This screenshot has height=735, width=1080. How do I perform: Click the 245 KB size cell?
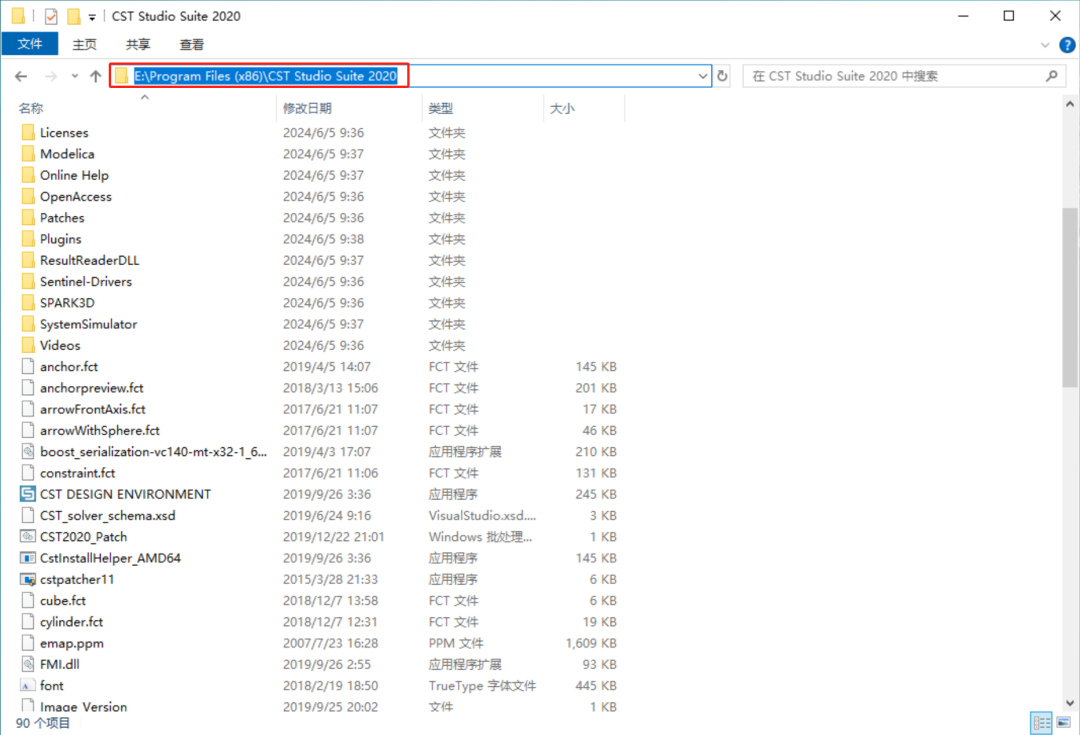[x=596, y=495]
